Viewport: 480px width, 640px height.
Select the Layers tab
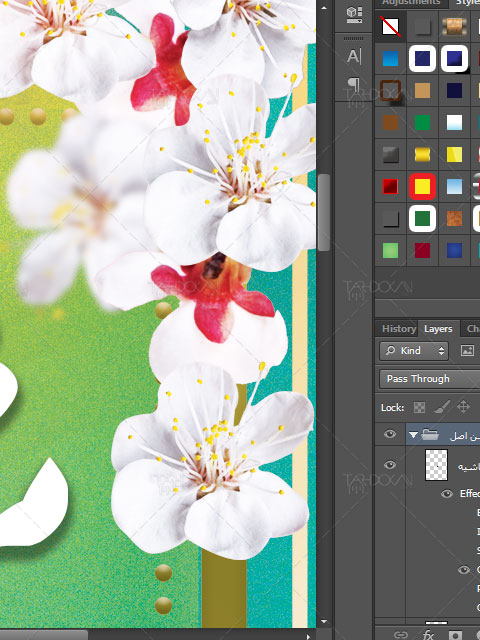pos(438,329)
